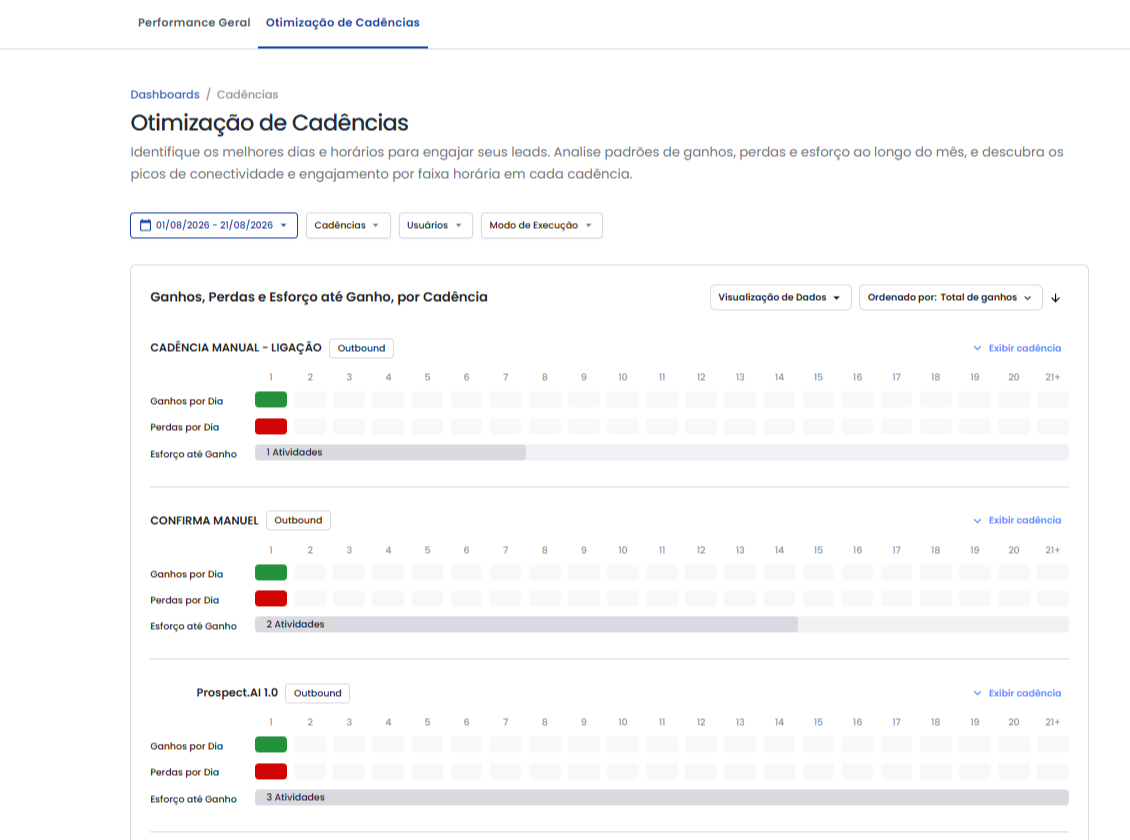Click red day 1 Perdas cell, Cadência Manual - Ligação
Image resolution: width=1130 pixels, height=840 pixels.
[x=271, y=426]
